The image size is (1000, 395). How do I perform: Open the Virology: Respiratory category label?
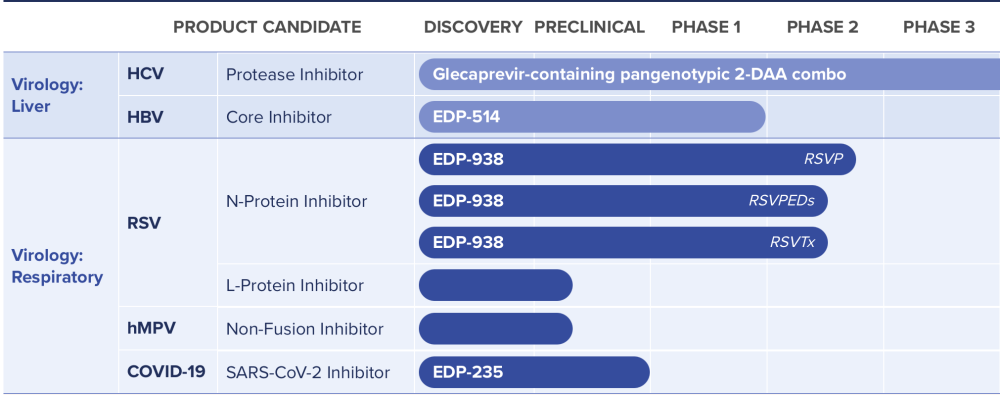coord(57,267)
